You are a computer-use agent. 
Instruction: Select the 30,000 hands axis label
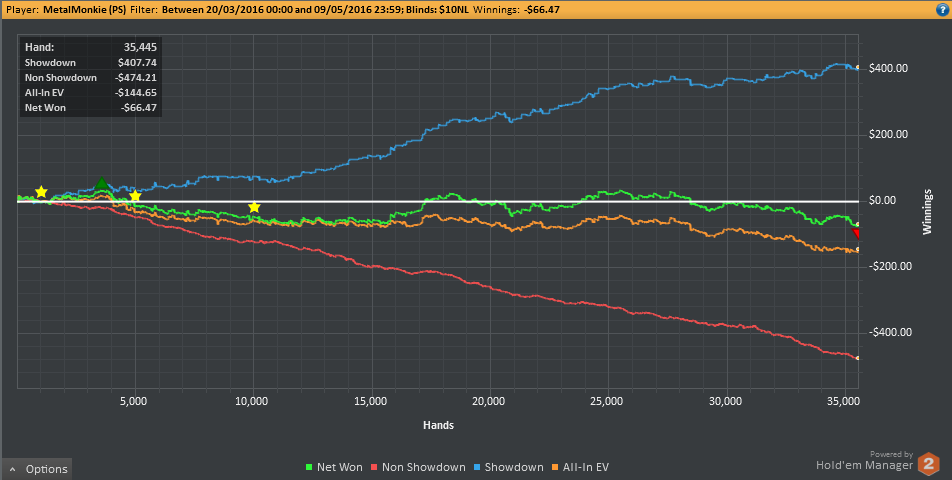pos(726,402)
